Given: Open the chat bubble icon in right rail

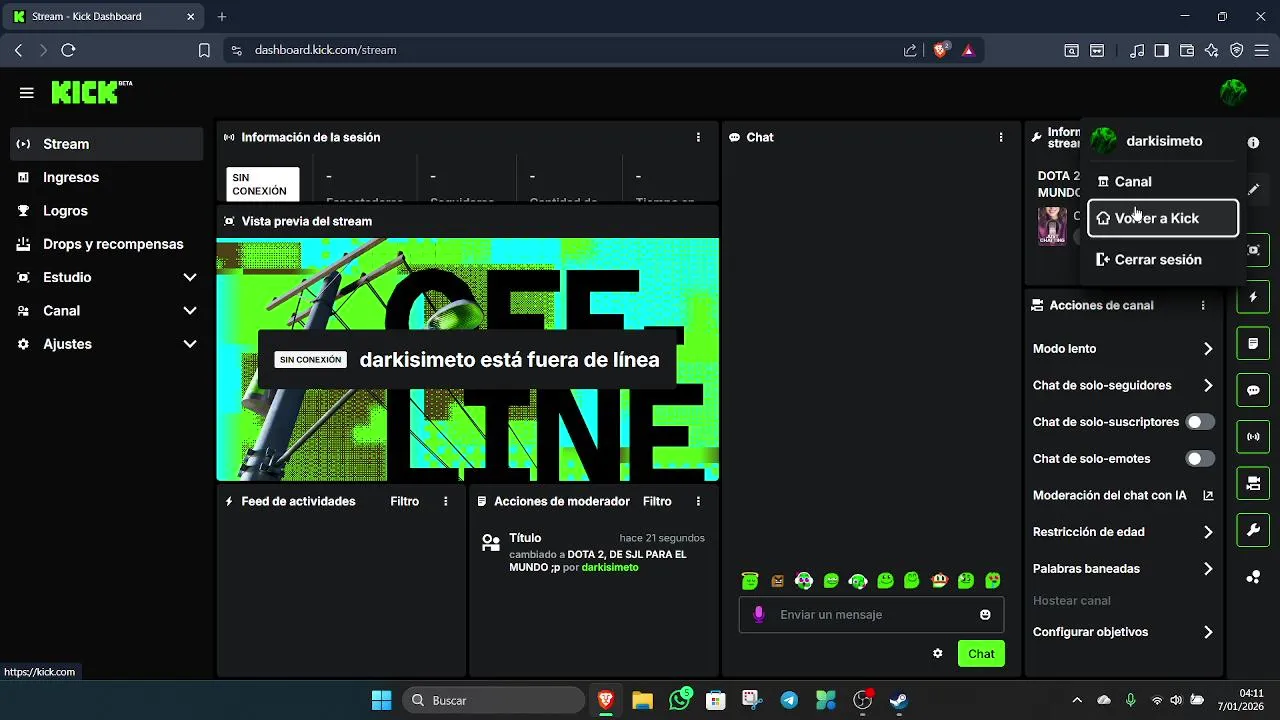Looking at the screenshot, I should tap(1253, 390).
